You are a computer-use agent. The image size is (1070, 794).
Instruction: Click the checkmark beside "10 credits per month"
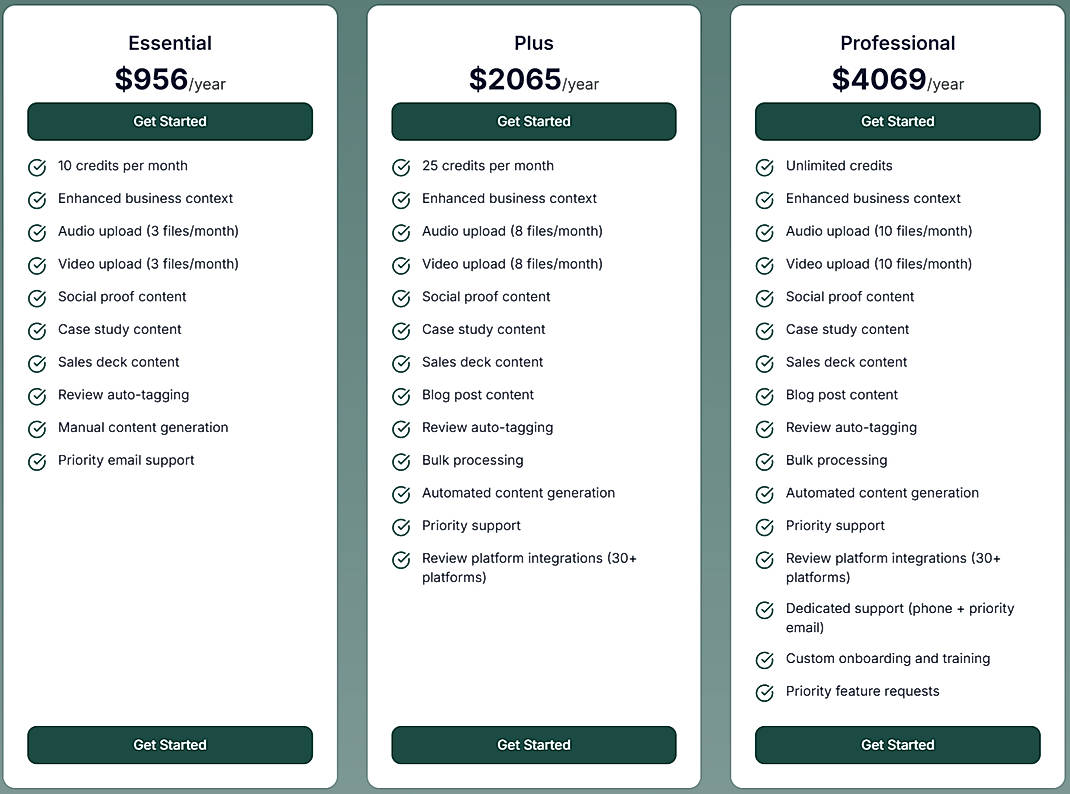pyautogui.click(x=37, y=167)
